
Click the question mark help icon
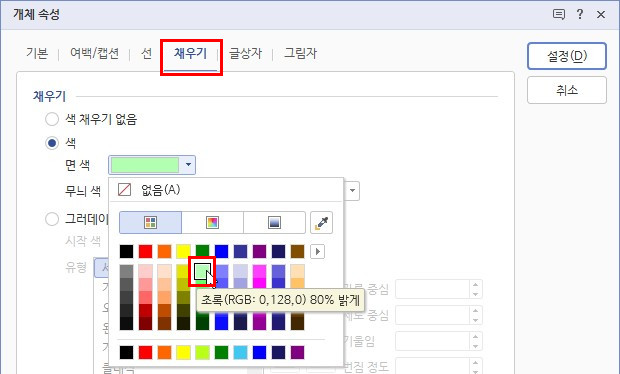580,15
